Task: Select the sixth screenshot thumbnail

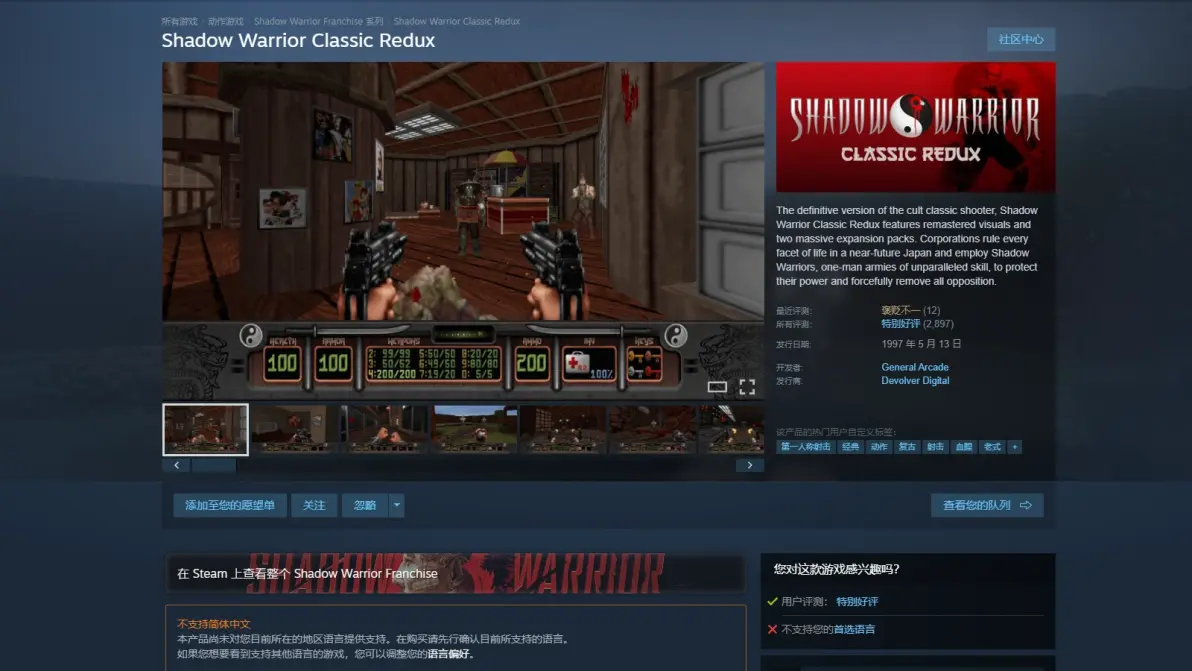Action: pyautogui.click(x=654, y=429)
